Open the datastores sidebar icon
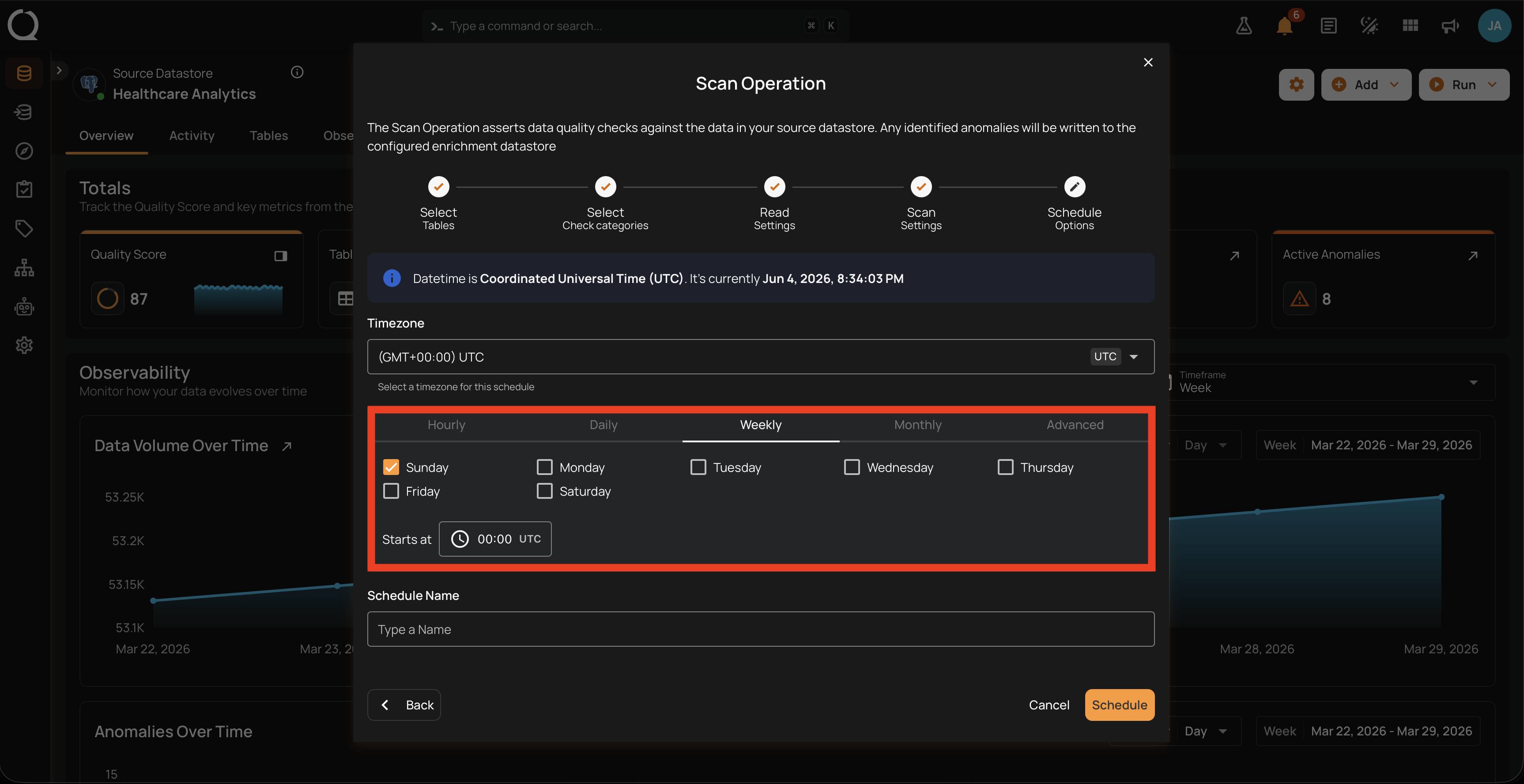1524x784 pixels. (24, 73)
